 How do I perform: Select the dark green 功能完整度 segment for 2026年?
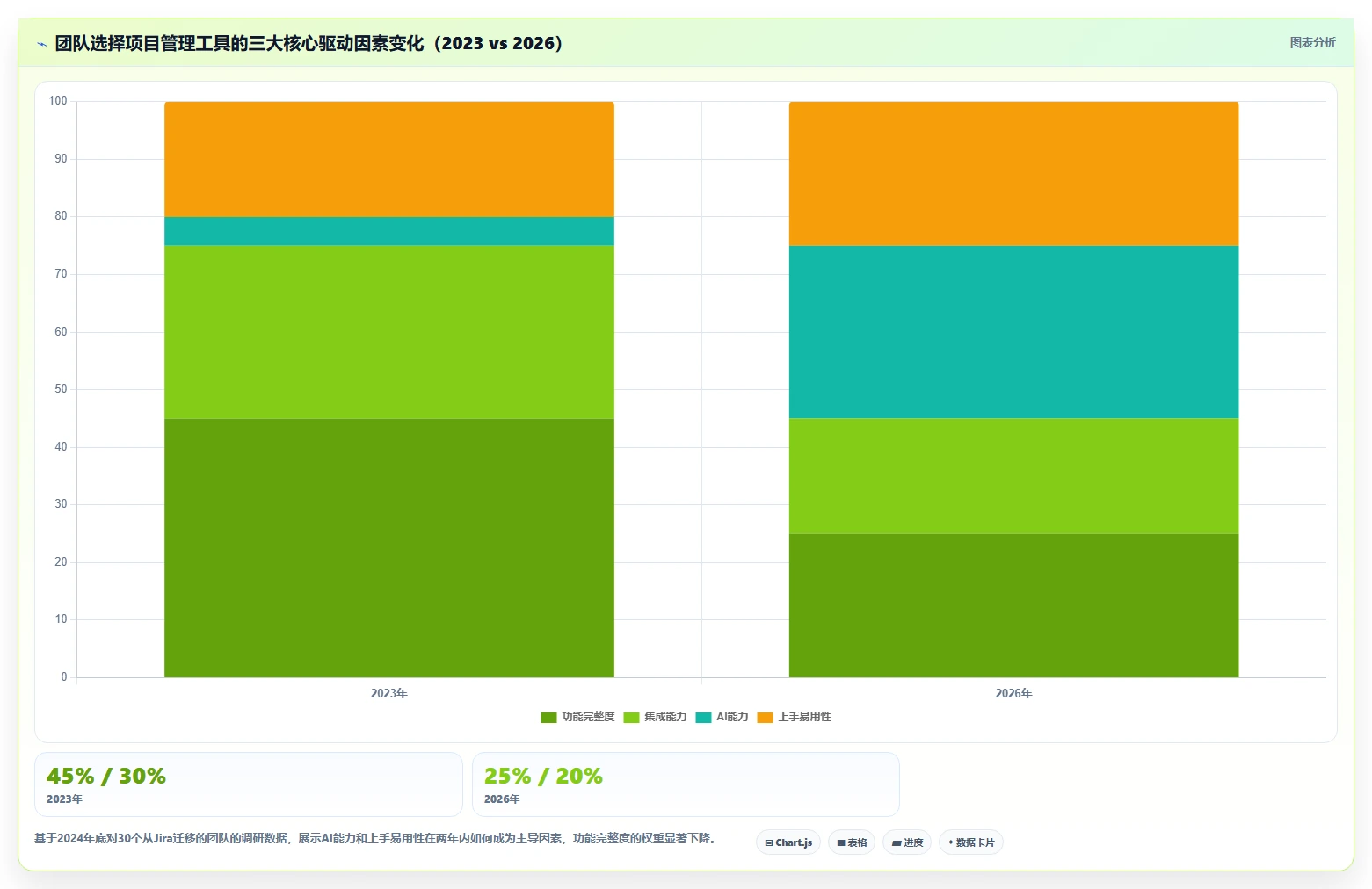pyautogui.click(x=1013, y=605)
